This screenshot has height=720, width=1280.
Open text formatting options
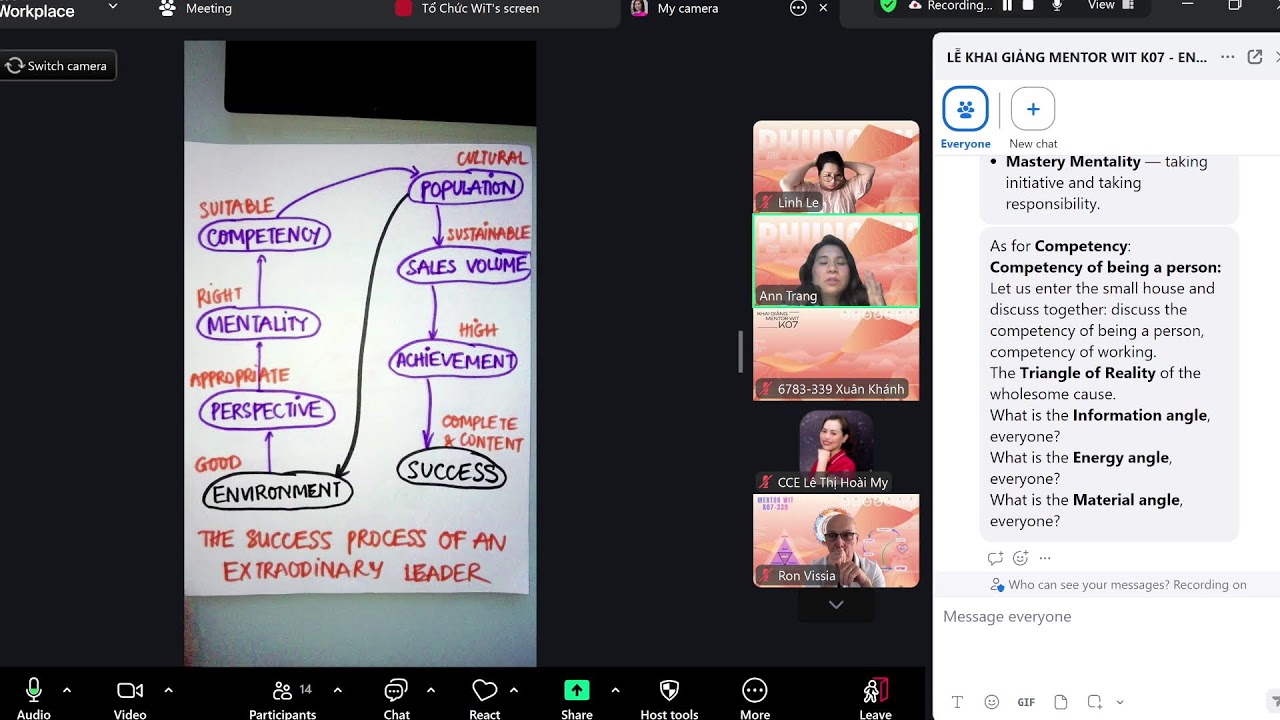(x=957, y=702)
